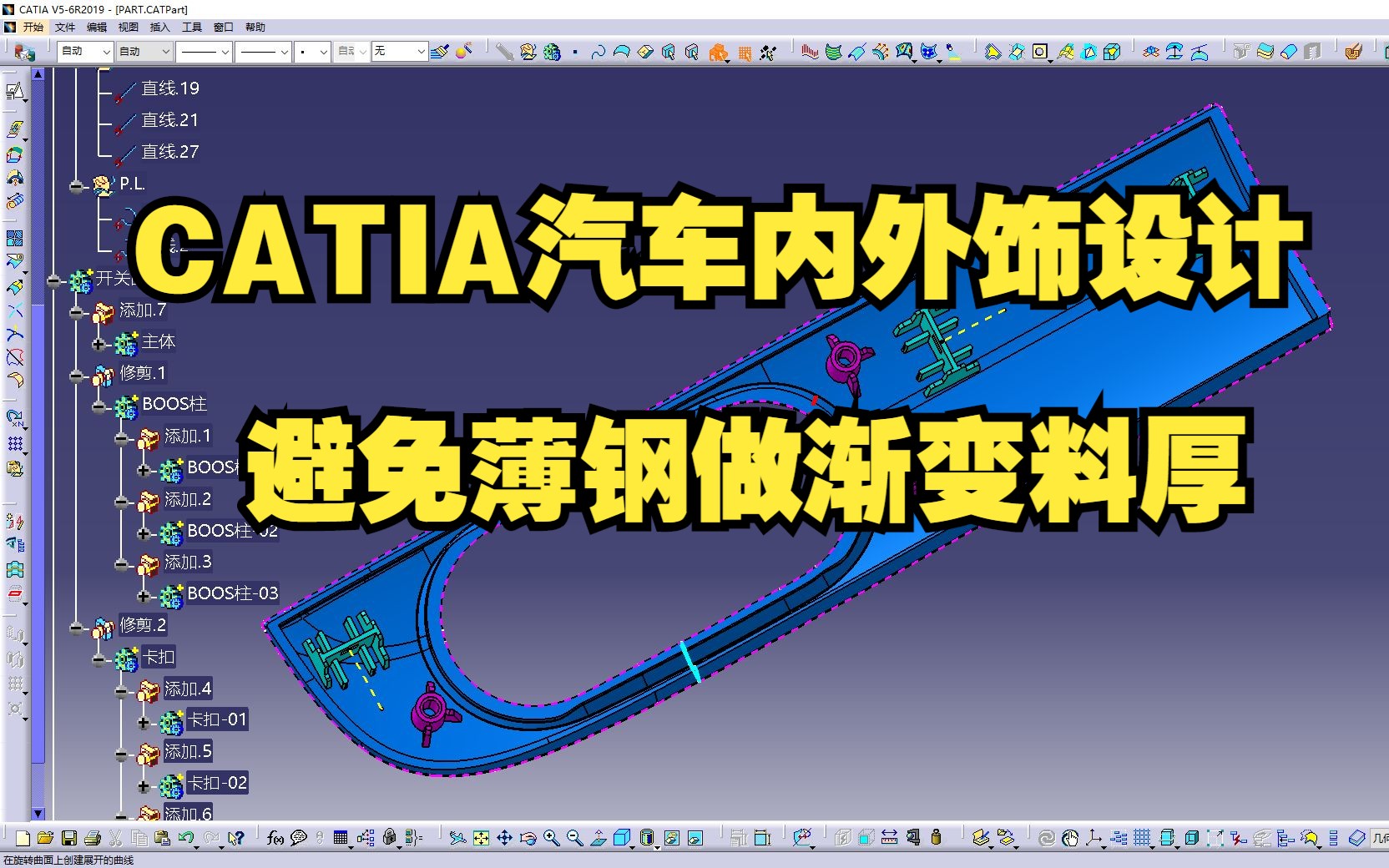Click the Undo arrow icon

(185, 838)
